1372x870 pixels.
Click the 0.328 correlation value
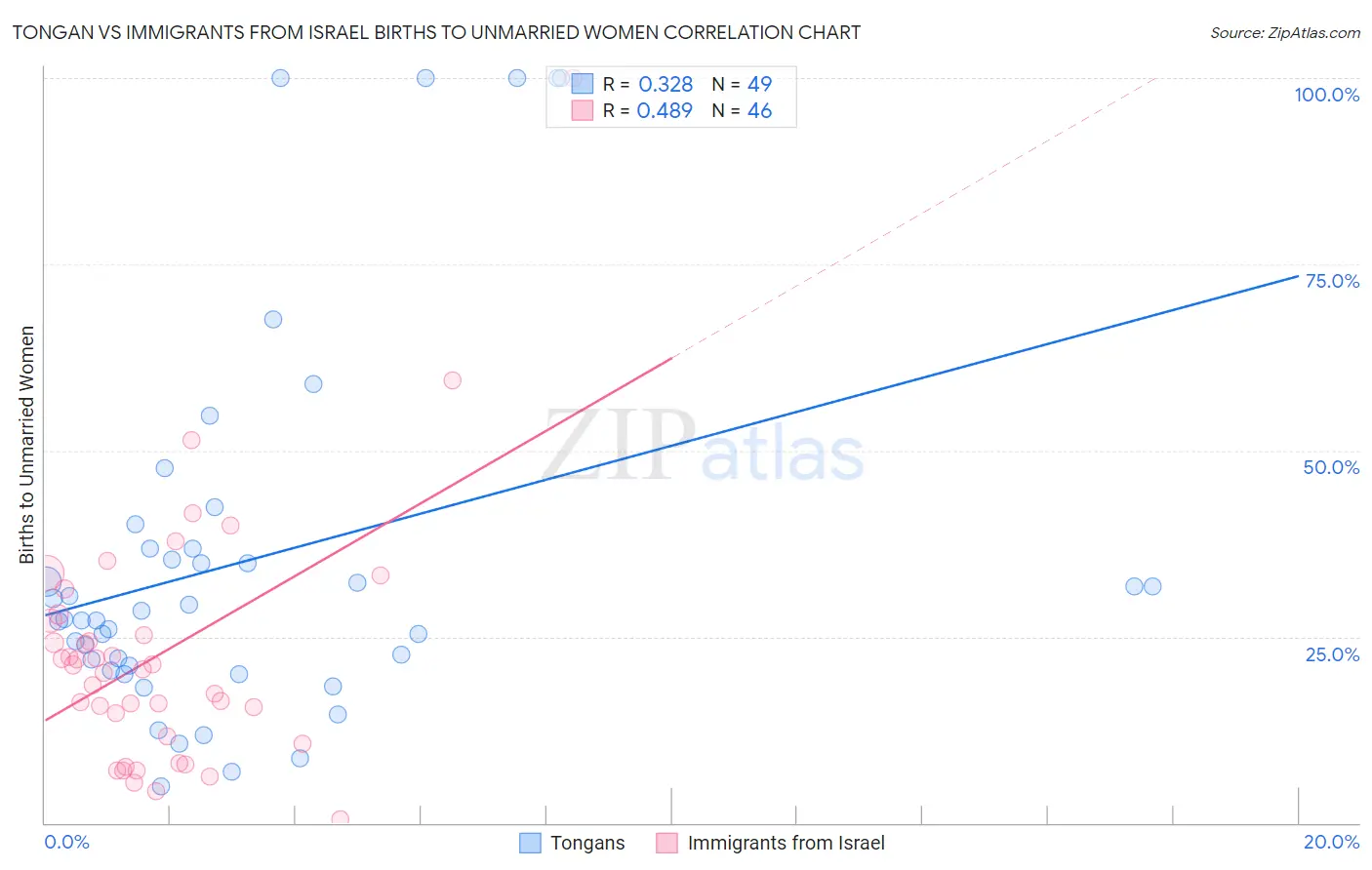tap(666, 84)
